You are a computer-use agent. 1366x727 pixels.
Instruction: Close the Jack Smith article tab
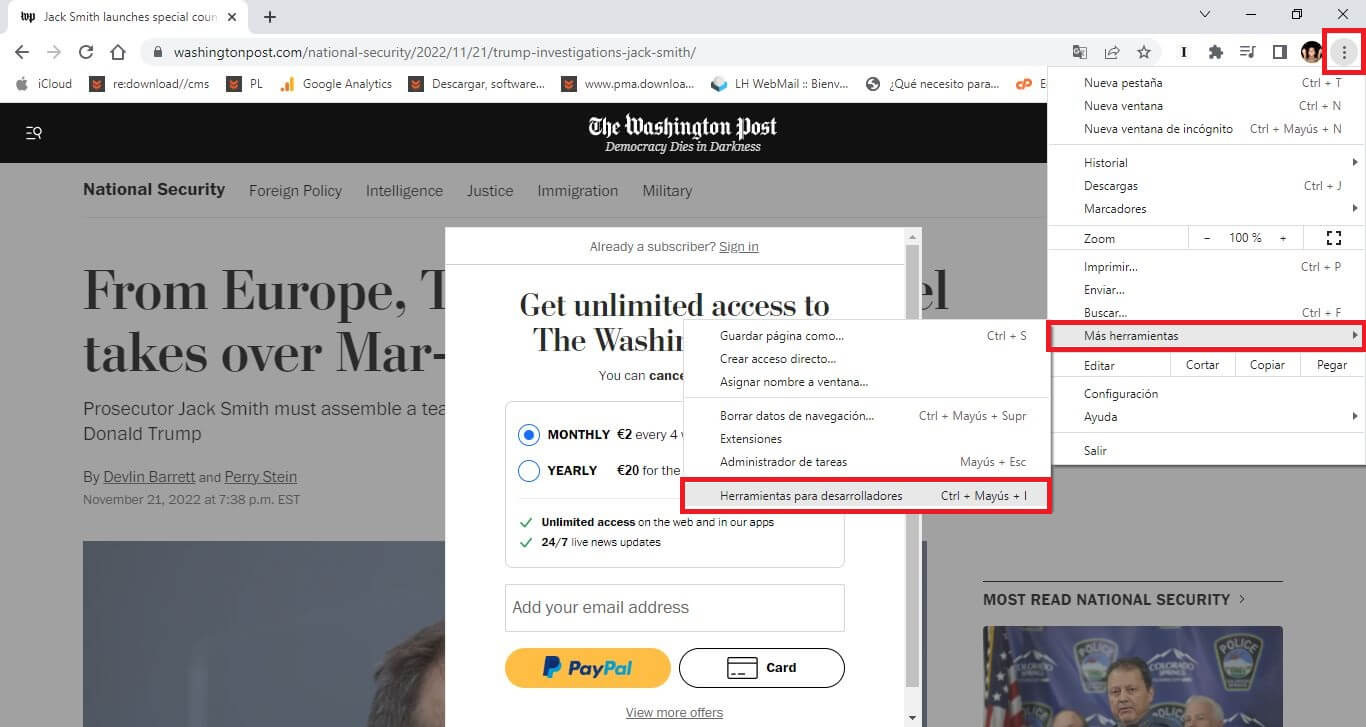[x=233, y=17]
